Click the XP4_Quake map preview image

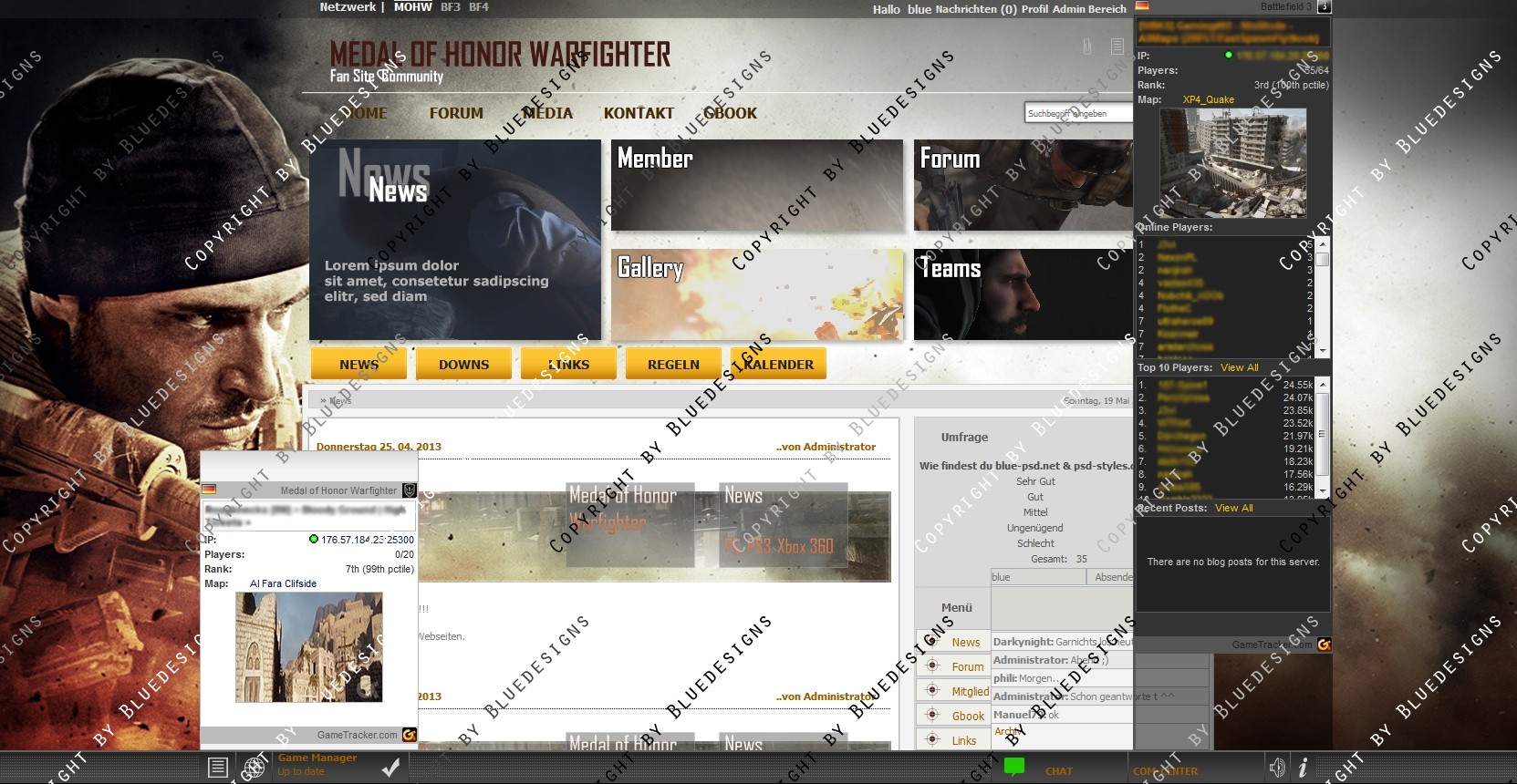point(1232,163)
